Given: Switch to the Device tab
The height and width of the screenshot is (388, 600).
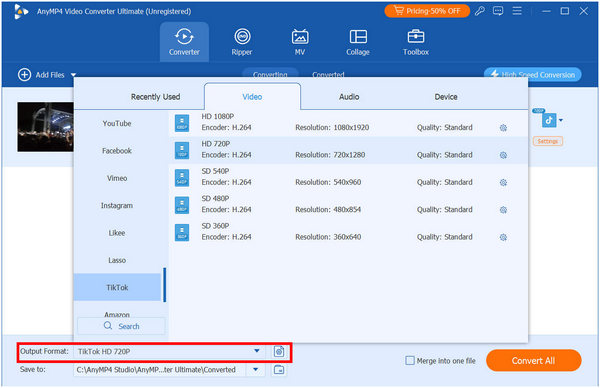Looking at the screenshot, I should (446, 97).
